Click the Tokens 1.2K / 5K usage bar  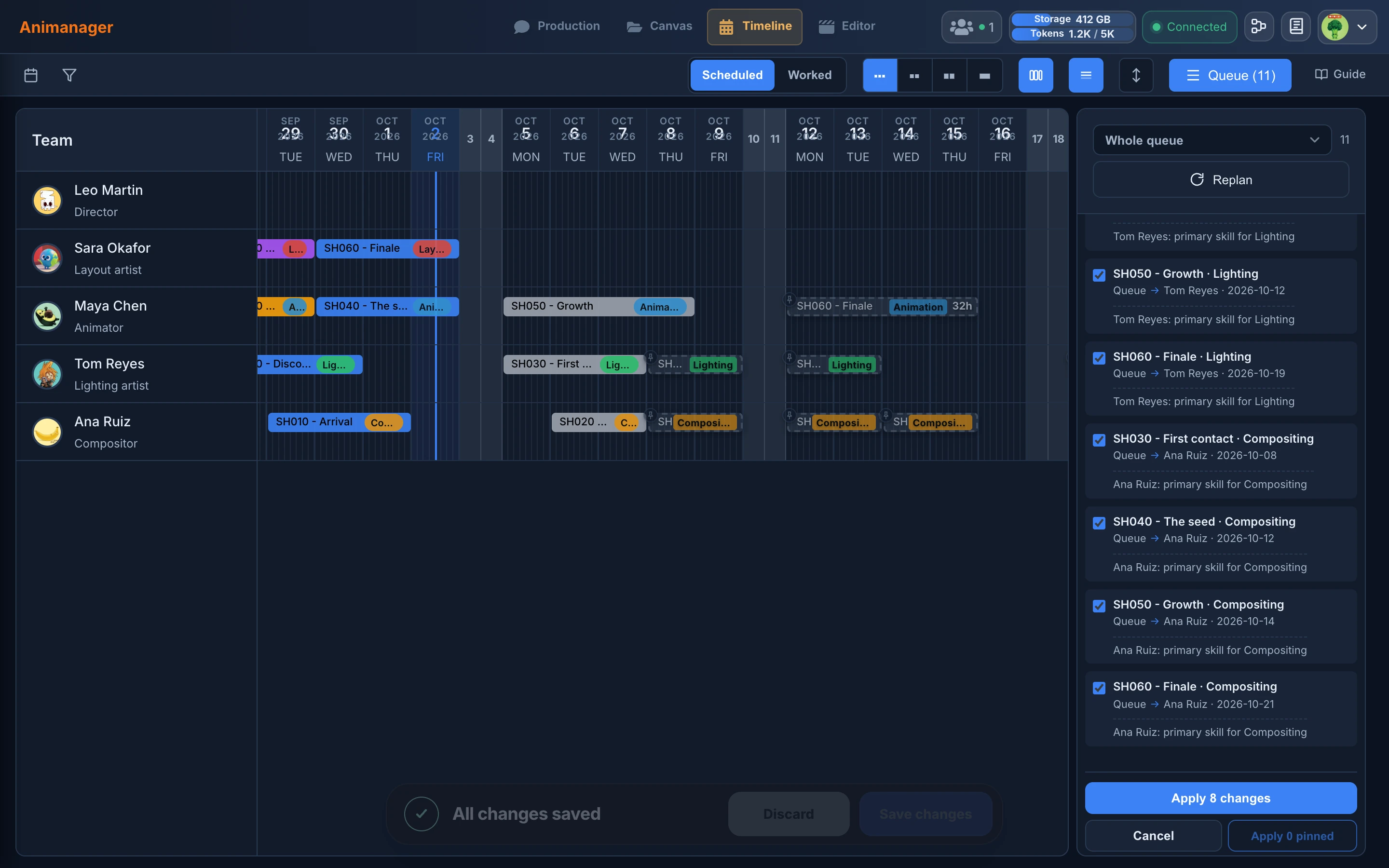(1072, 34)
